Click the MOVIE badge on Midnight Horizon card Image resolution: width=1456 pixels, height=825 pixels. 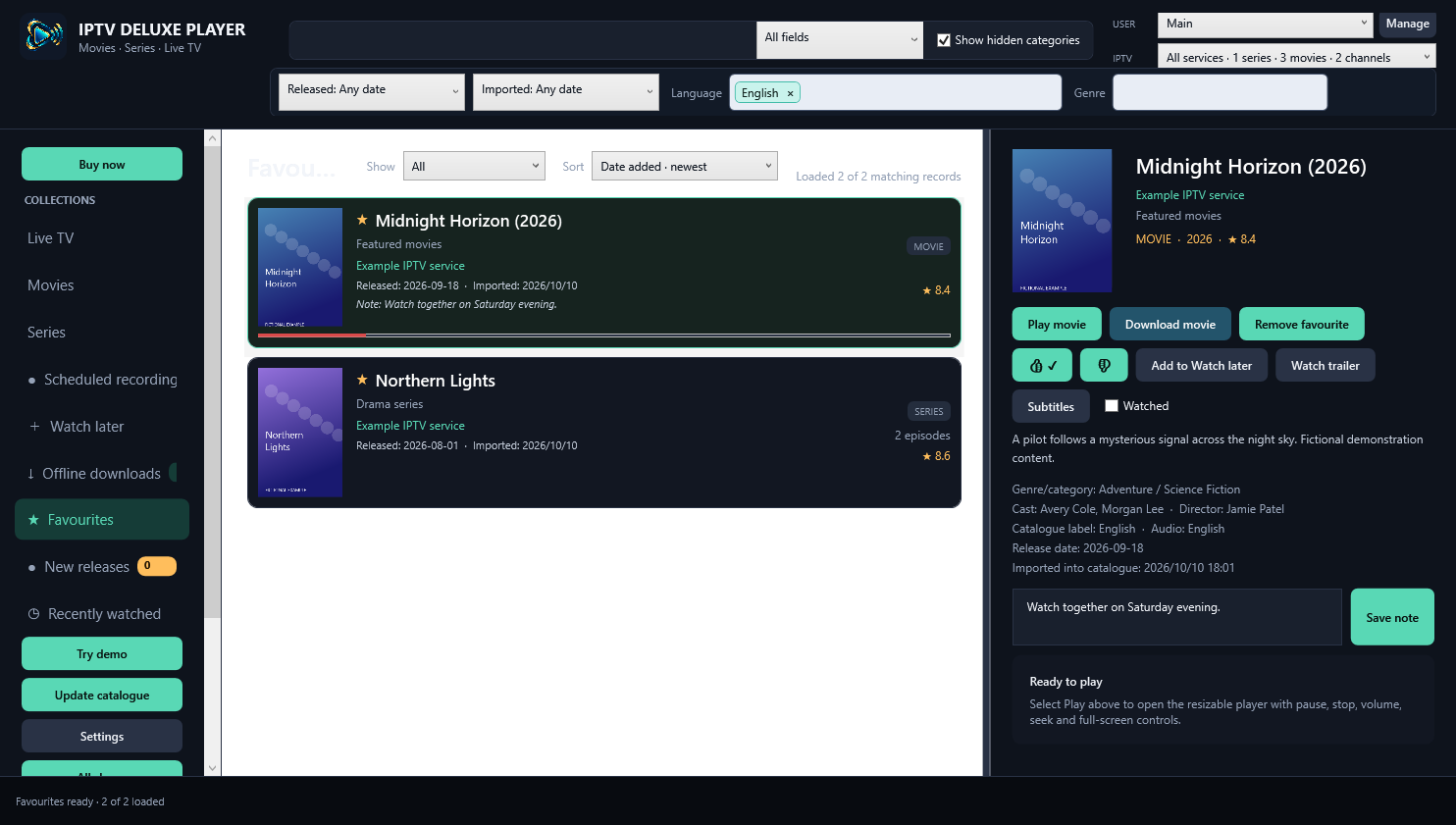pyautogui.click(x=928, y=246)
